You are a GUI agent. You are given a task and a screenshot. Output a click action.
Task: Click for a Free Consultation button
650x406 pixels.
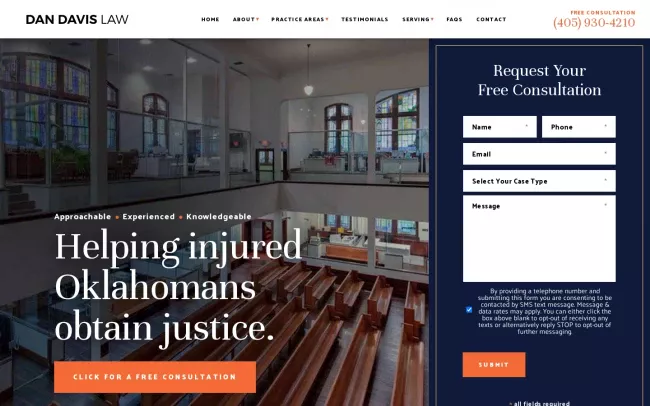pos(155,377)
